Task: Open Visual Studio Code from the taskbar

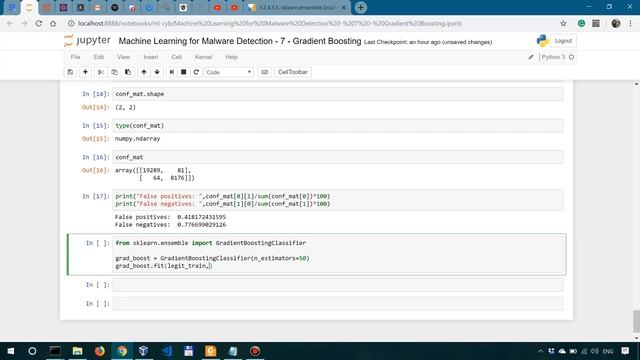Action: [167, 351]
